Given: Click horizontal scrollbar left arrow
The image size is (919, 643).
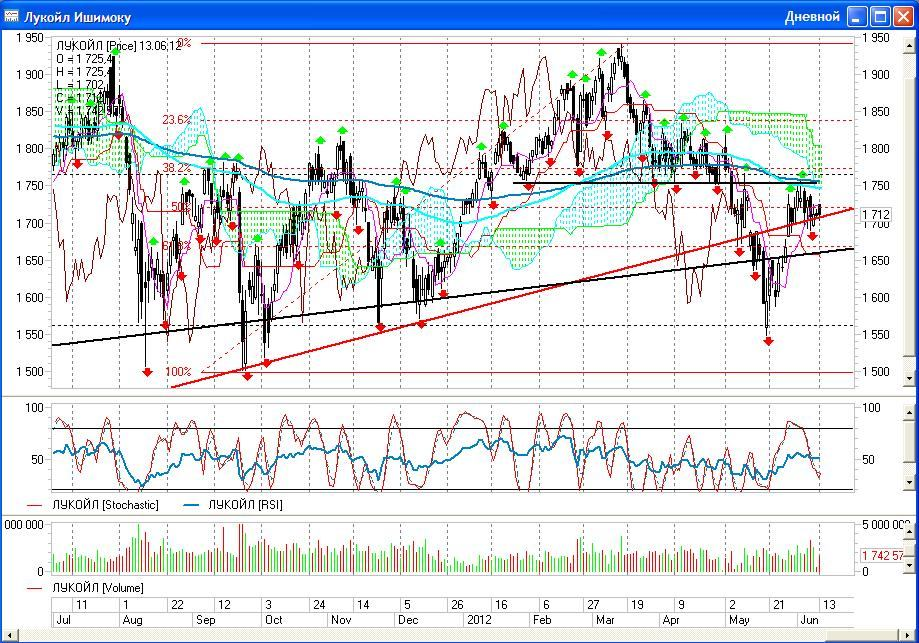Looking at the screenshot, I should point(10,635).
